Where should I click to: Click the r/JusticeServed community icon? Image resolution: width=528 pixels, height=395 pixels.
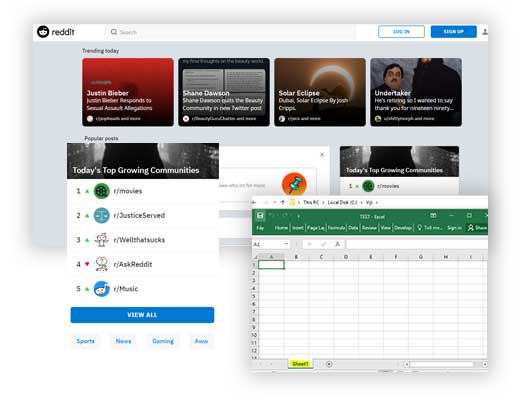(x=101, y=216)
